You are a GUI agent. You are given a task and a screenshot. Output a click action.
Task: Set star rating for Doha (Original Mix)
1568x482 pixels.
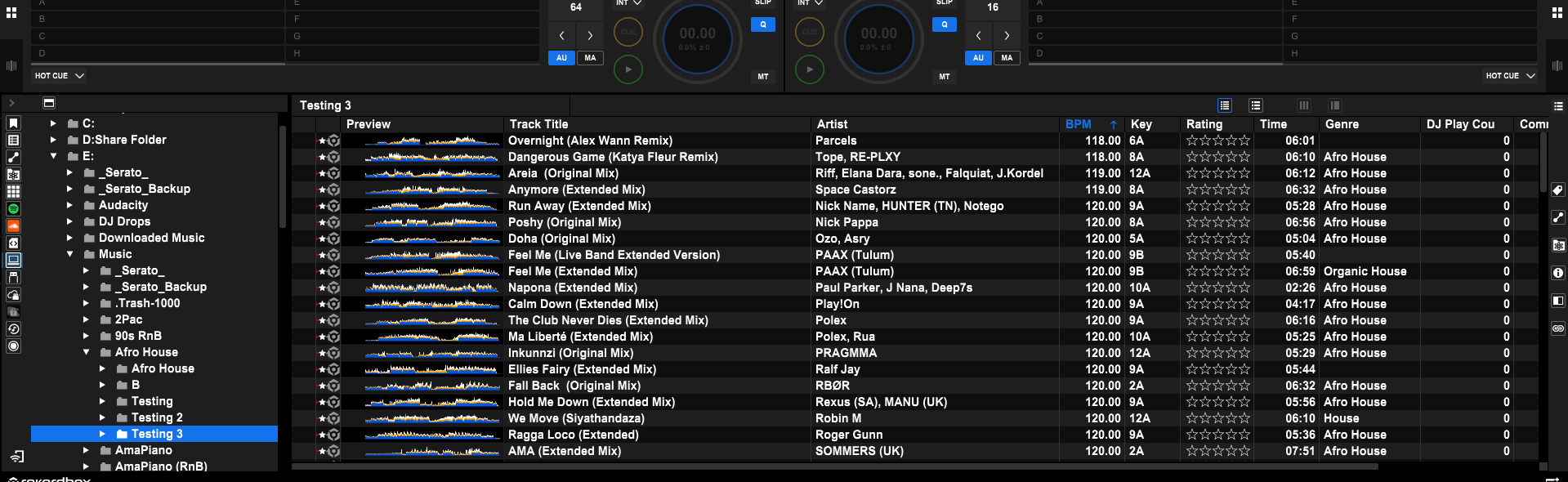click(1217, 239)
